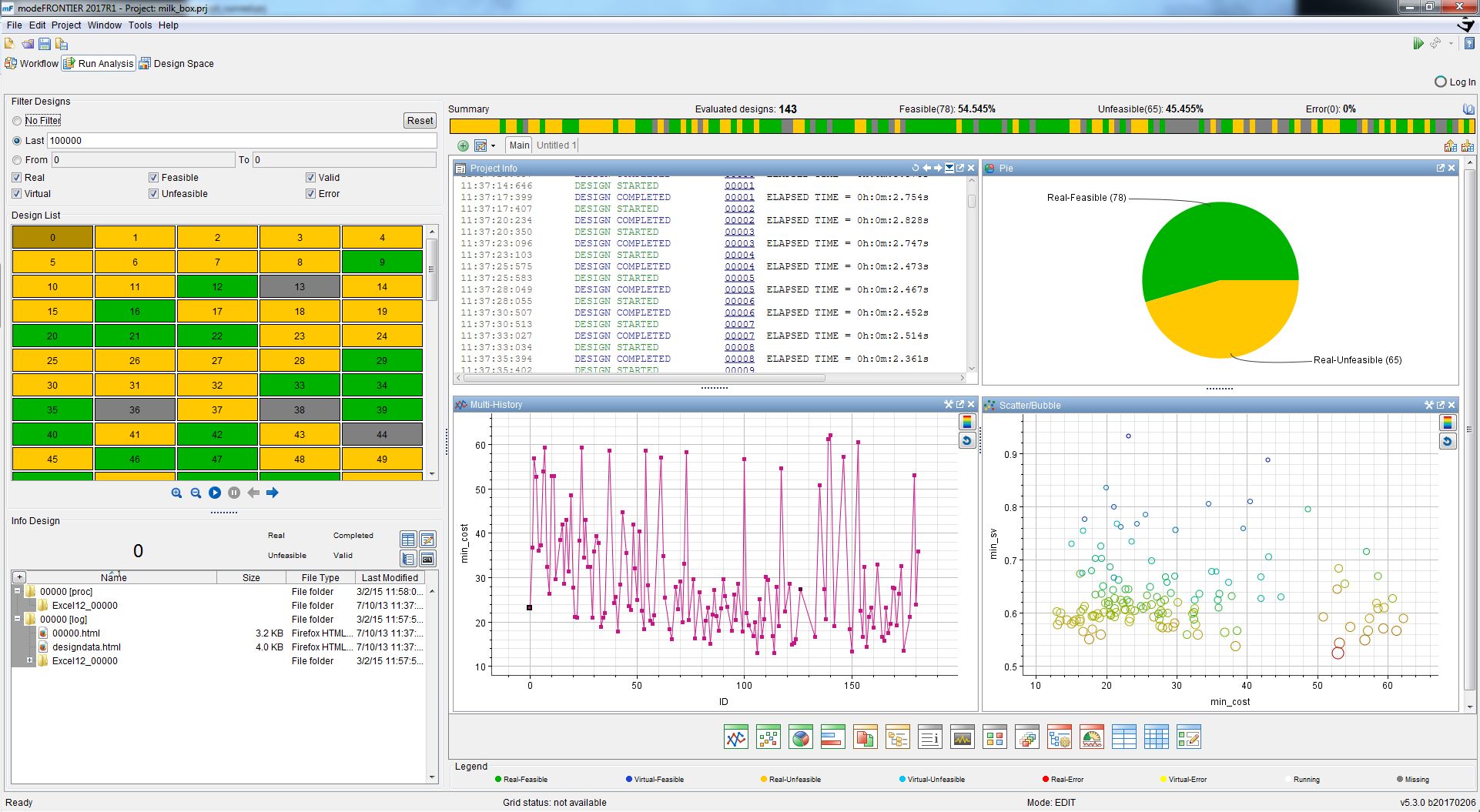Select the Last radio button
1480x812 pixels.
[17, 141]
